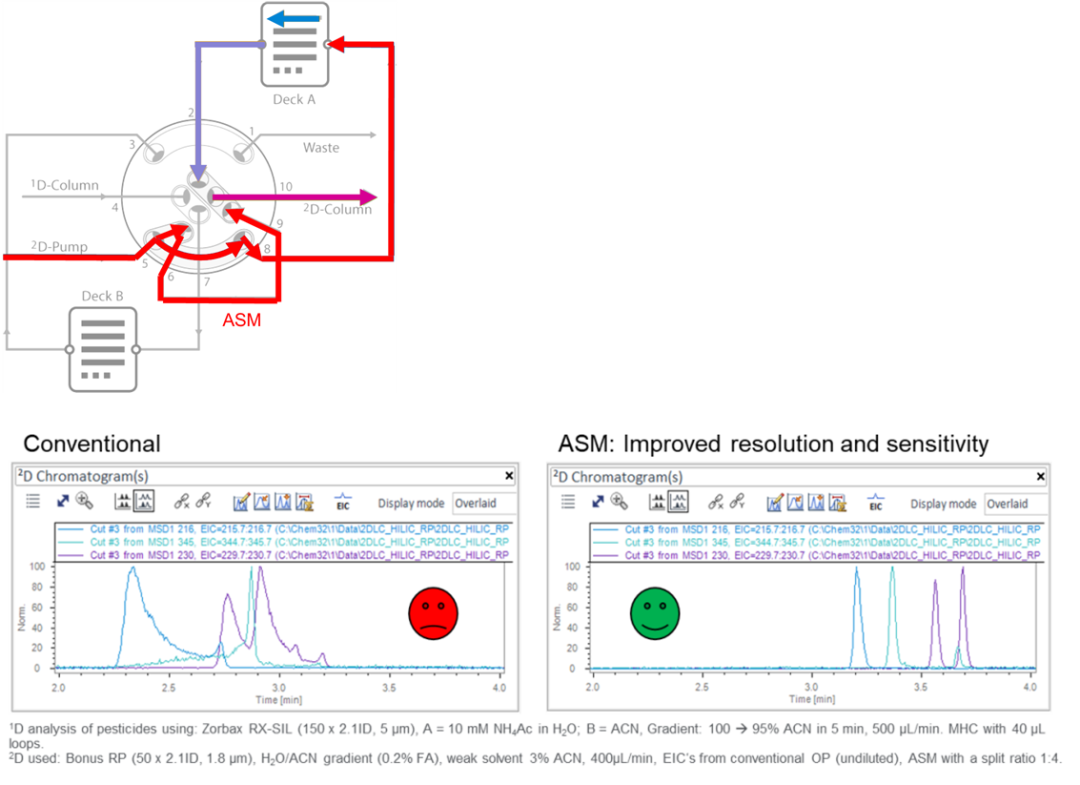Click 'Time [min]' axis label in Conventional plot
This screenshot has height=785, width=1080.
pyautogui.click(x=279, y=700)
